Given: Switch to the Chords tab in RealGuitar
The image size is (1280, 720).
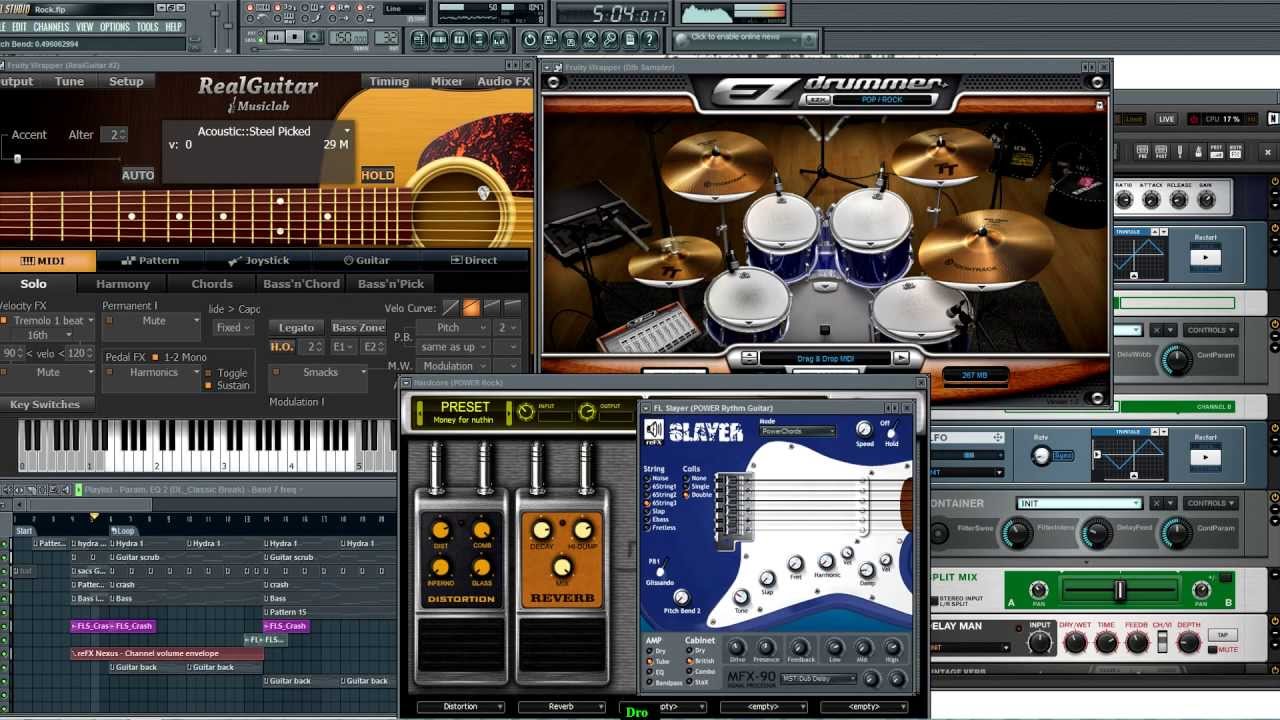Looking at the screenshot, I should [212, 284].
